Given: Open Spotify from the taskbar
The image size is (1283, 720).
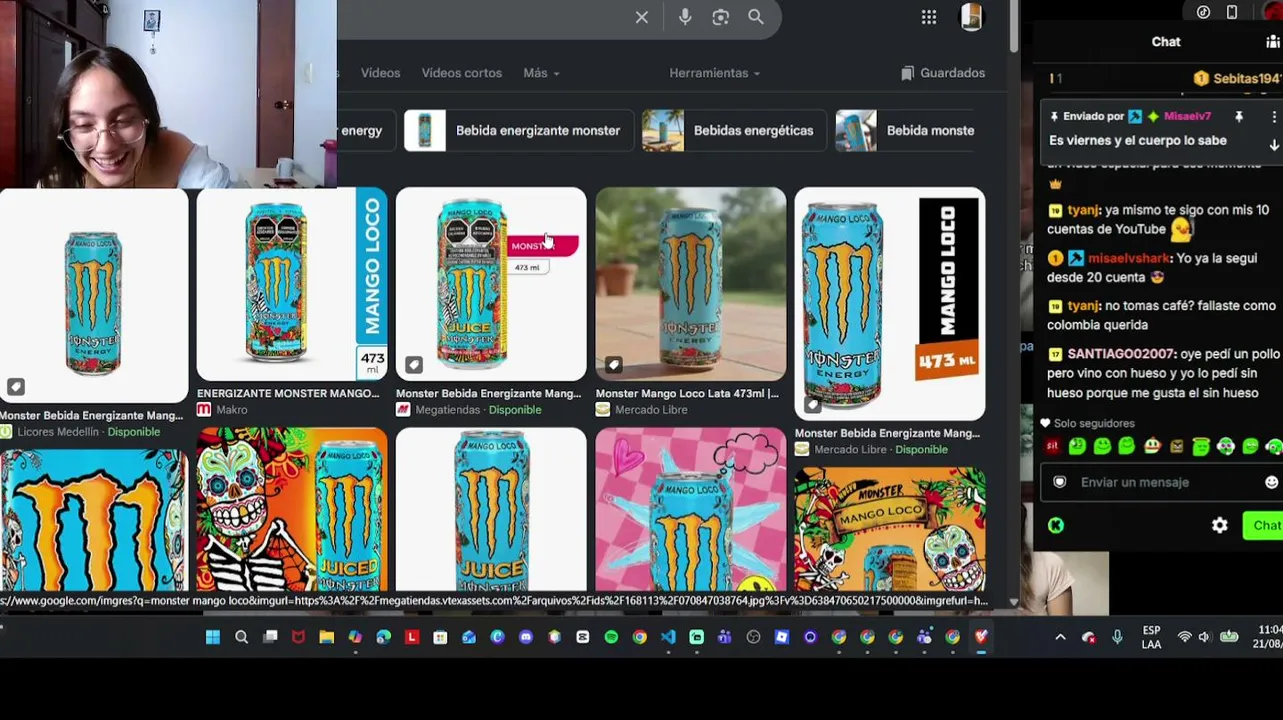Looking at the screenshot, I should coord(611,637).
